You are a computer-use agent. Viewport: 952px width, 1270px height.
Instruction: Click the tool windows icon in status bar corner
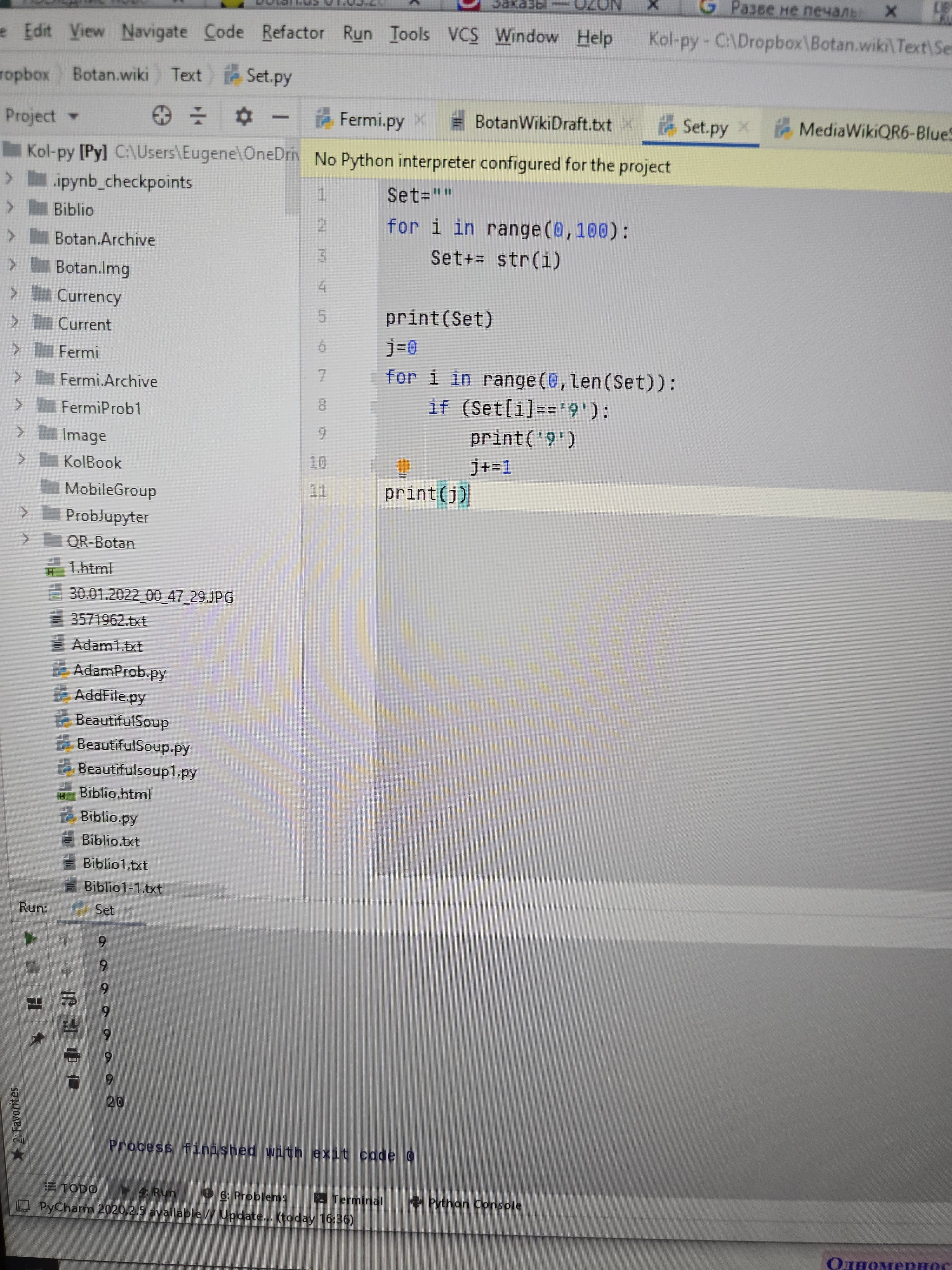[x=23, y=1205]
